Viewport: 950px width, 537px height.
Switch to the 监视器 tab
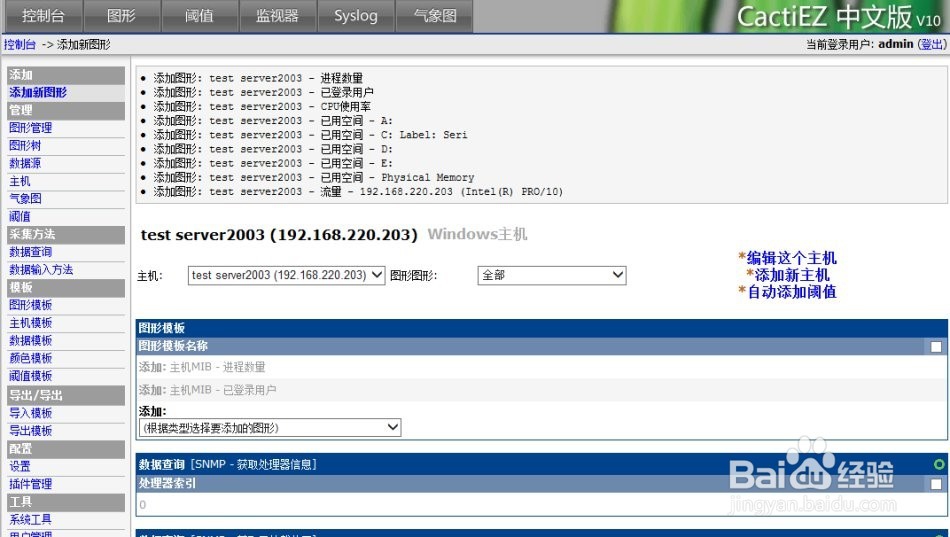click(x=278, y=16)
